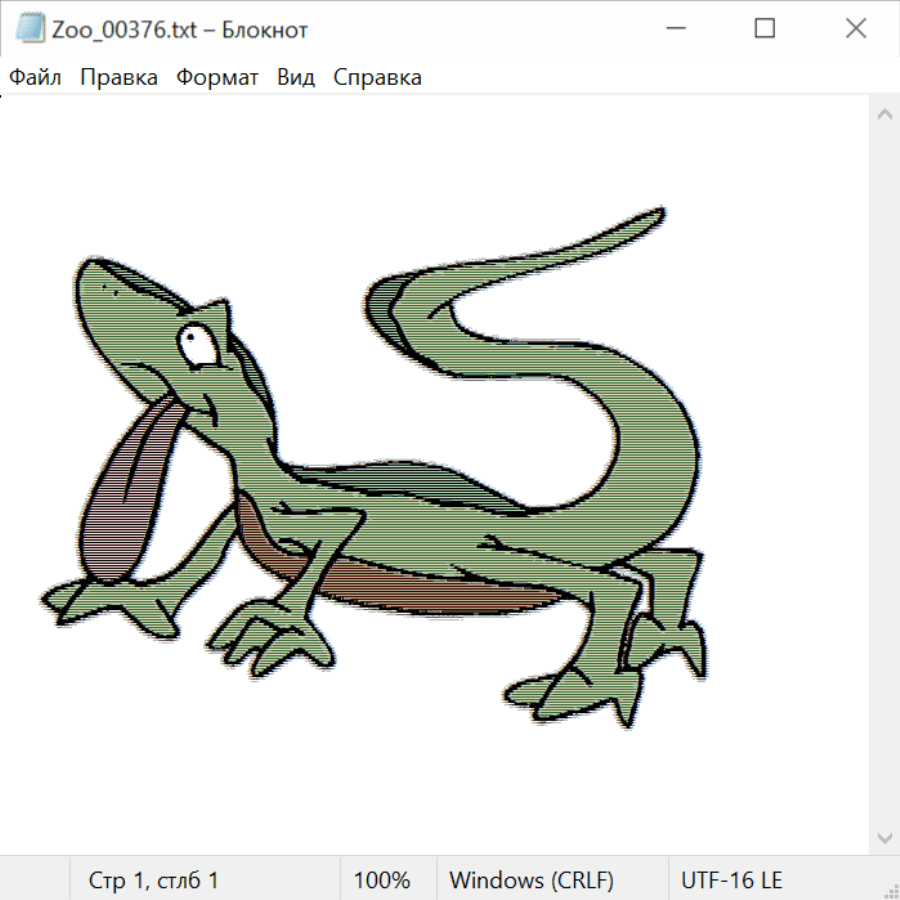Open the Файл menu

(36, 77)
